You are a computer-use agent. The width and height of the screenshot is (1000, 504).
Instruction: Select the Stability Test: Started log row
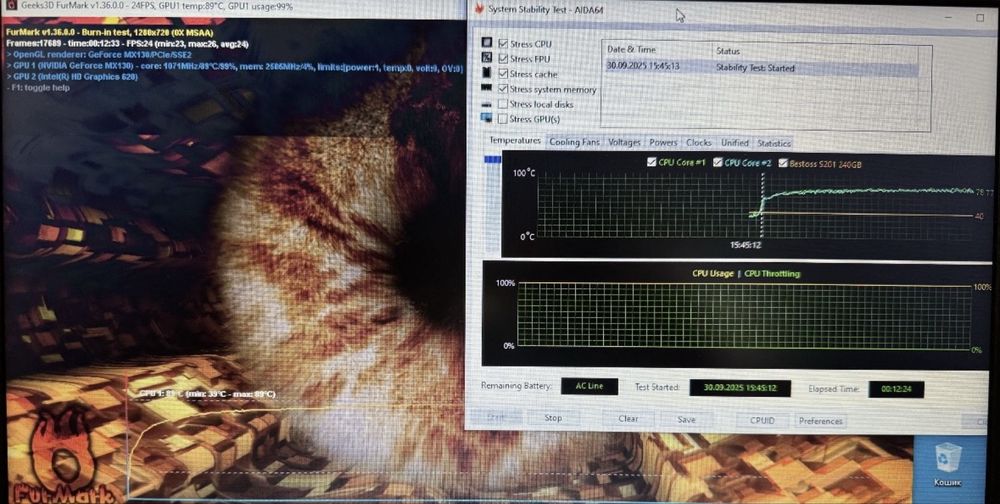point(761,67)
